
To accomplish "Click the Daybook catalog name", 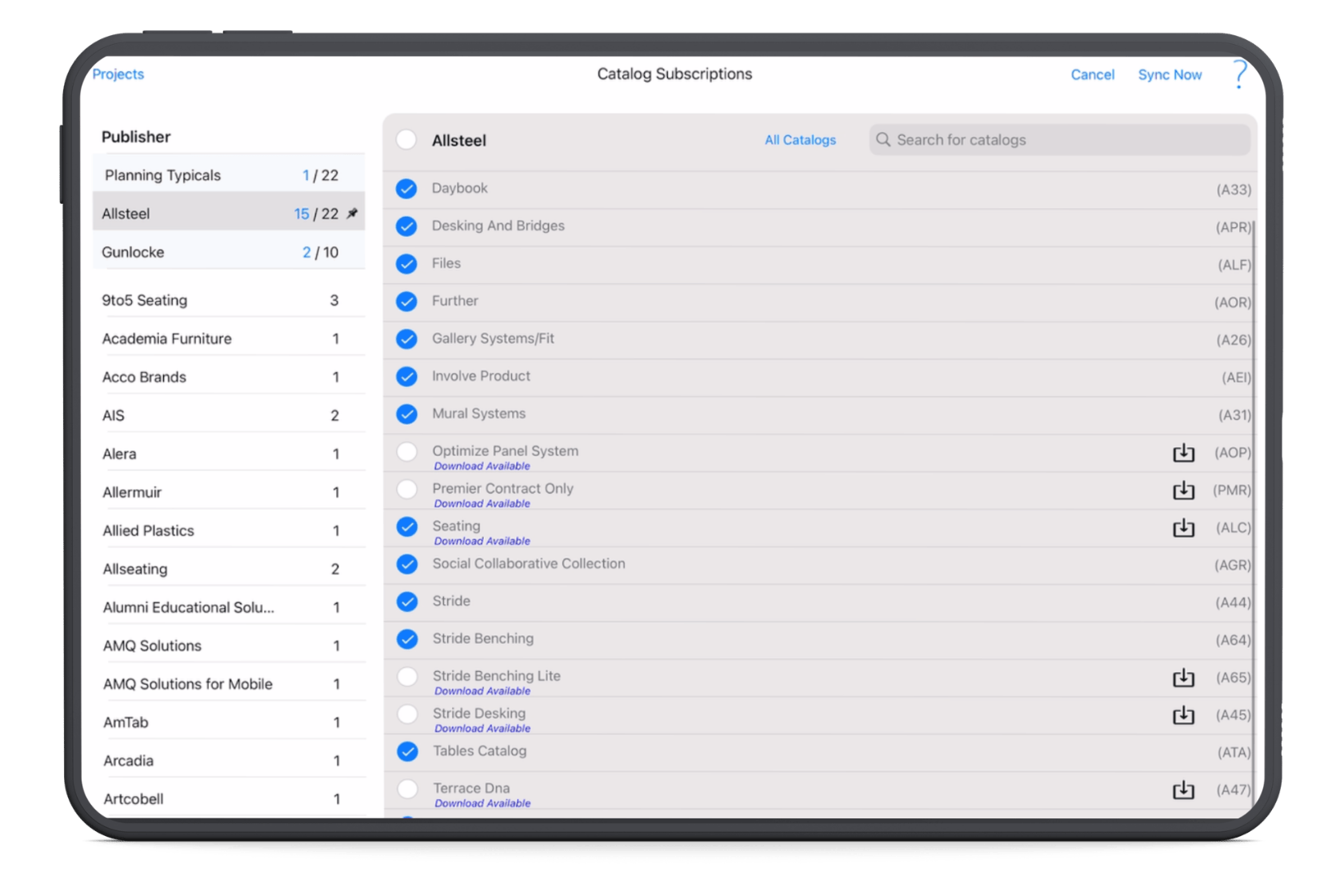I will (x=459, y=188).
